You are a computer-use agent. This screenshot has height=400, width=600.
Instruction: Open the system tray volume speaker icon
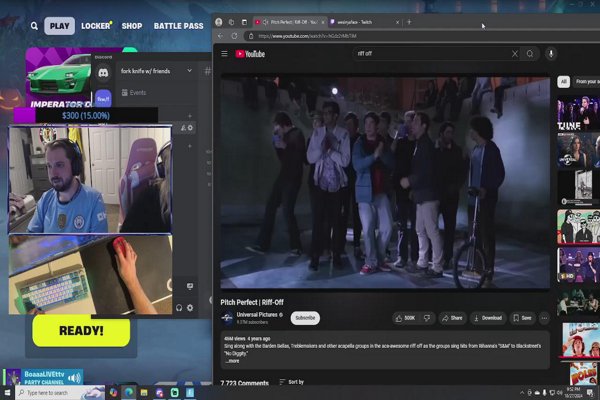point(559,393)
